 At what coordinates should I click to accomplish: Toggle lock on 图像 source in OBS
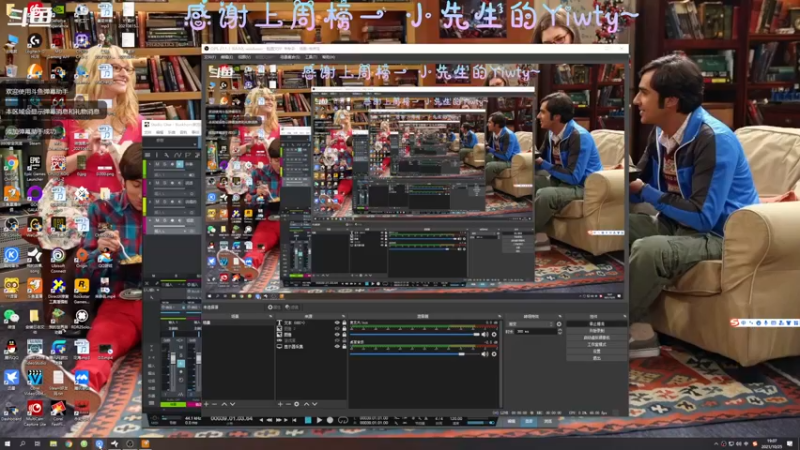pyautogui.click(x=343, y=335)
